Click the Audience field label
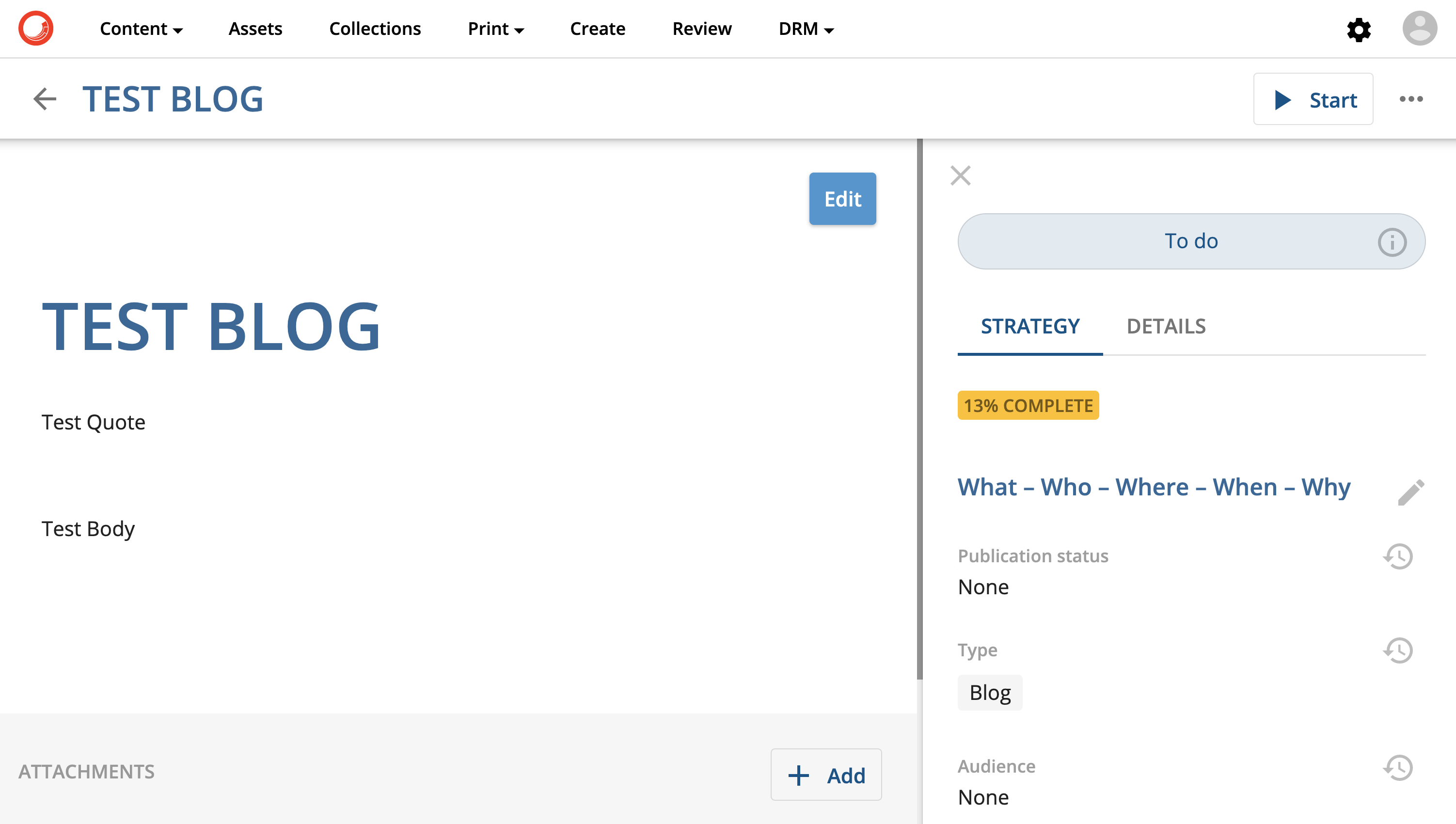 [996, 766]
